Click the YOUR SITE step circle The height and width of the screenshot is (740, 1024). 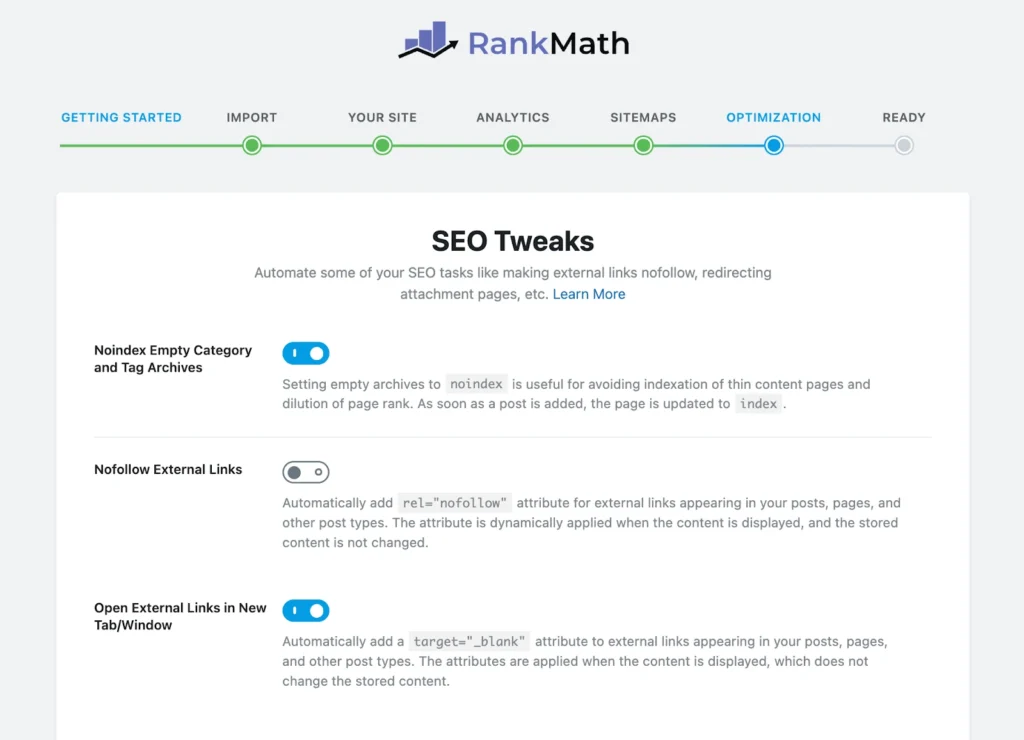click(382, 145)
